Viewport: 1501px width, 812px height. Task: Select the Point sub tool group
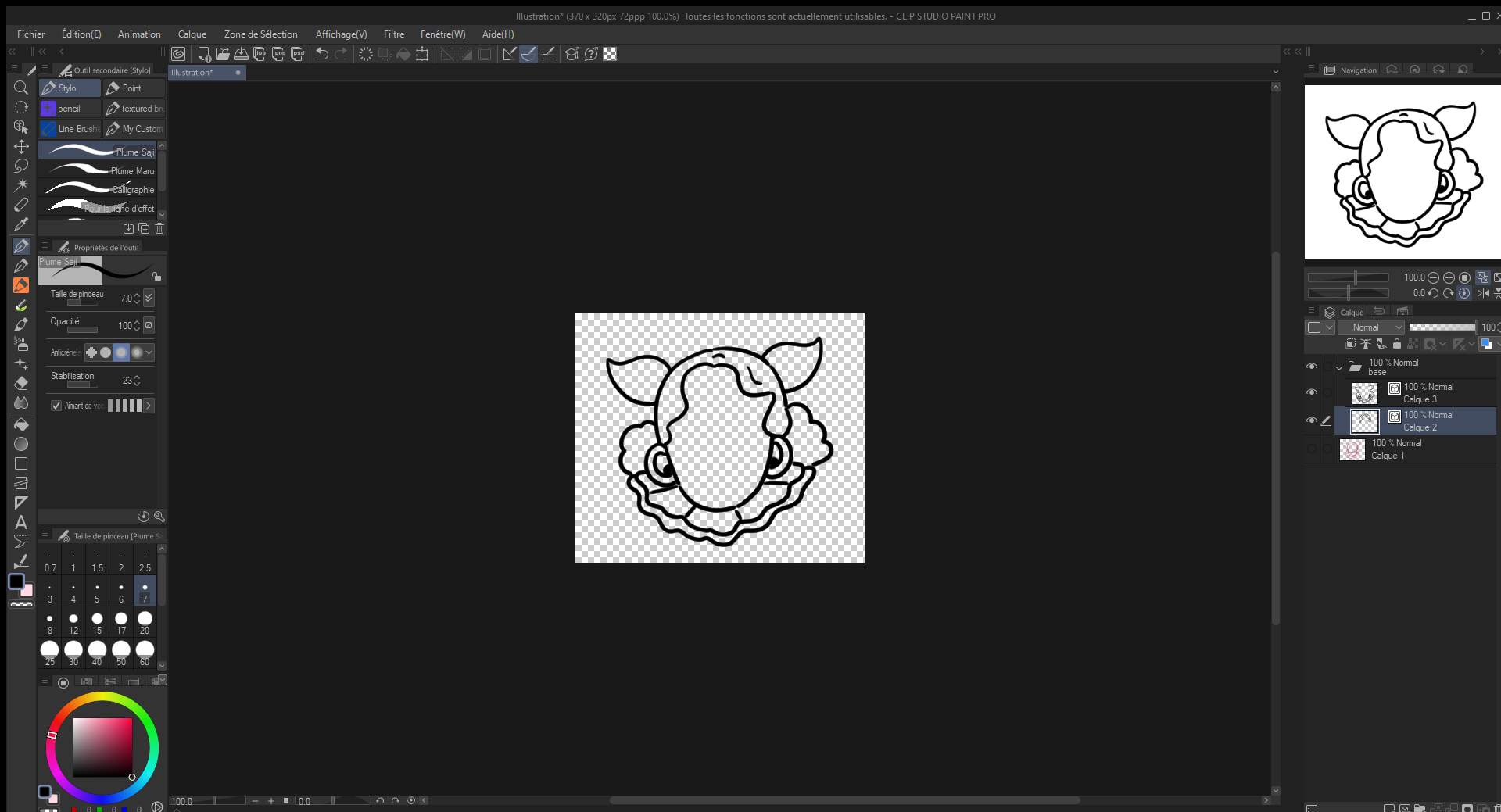[134, 88]
